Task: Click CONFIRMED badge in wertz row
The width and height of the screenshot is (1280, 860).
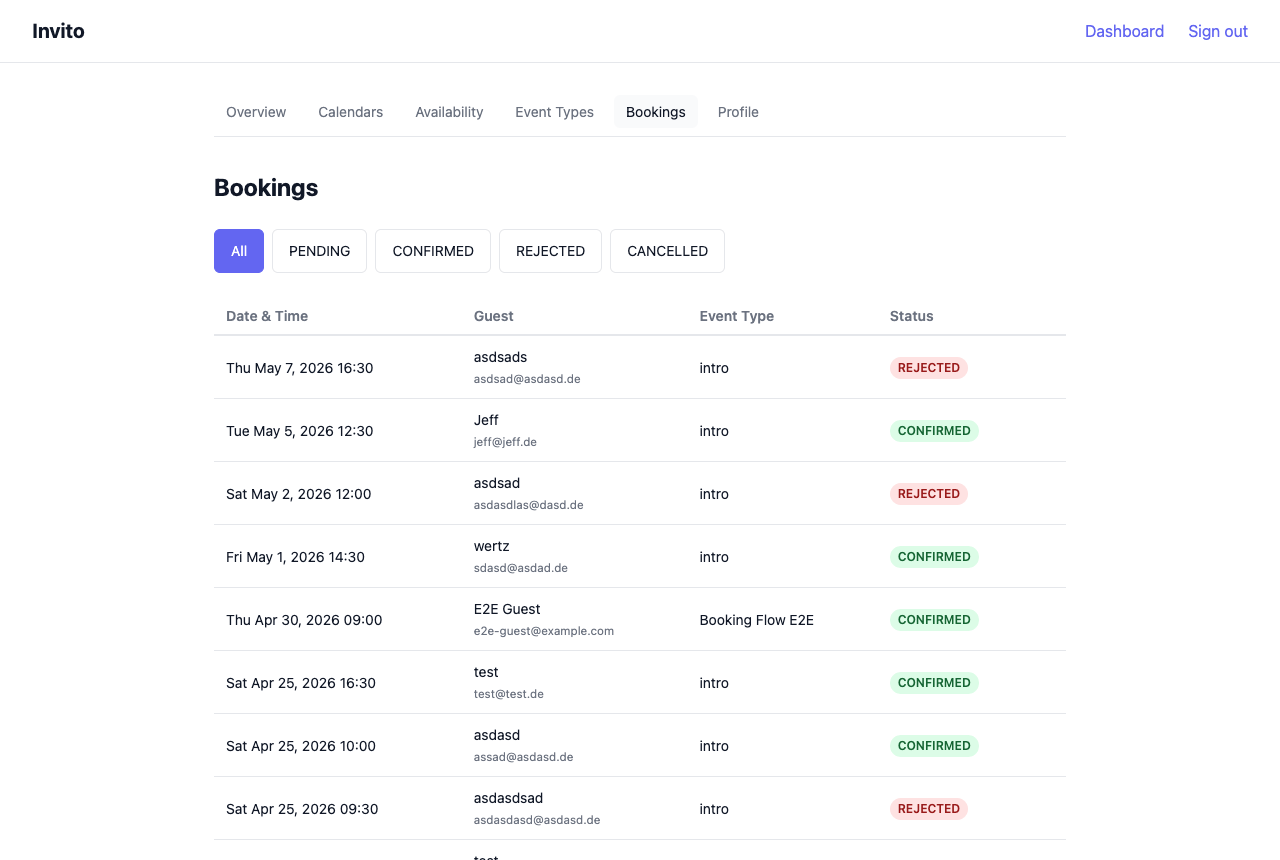Action: (934, 557)
